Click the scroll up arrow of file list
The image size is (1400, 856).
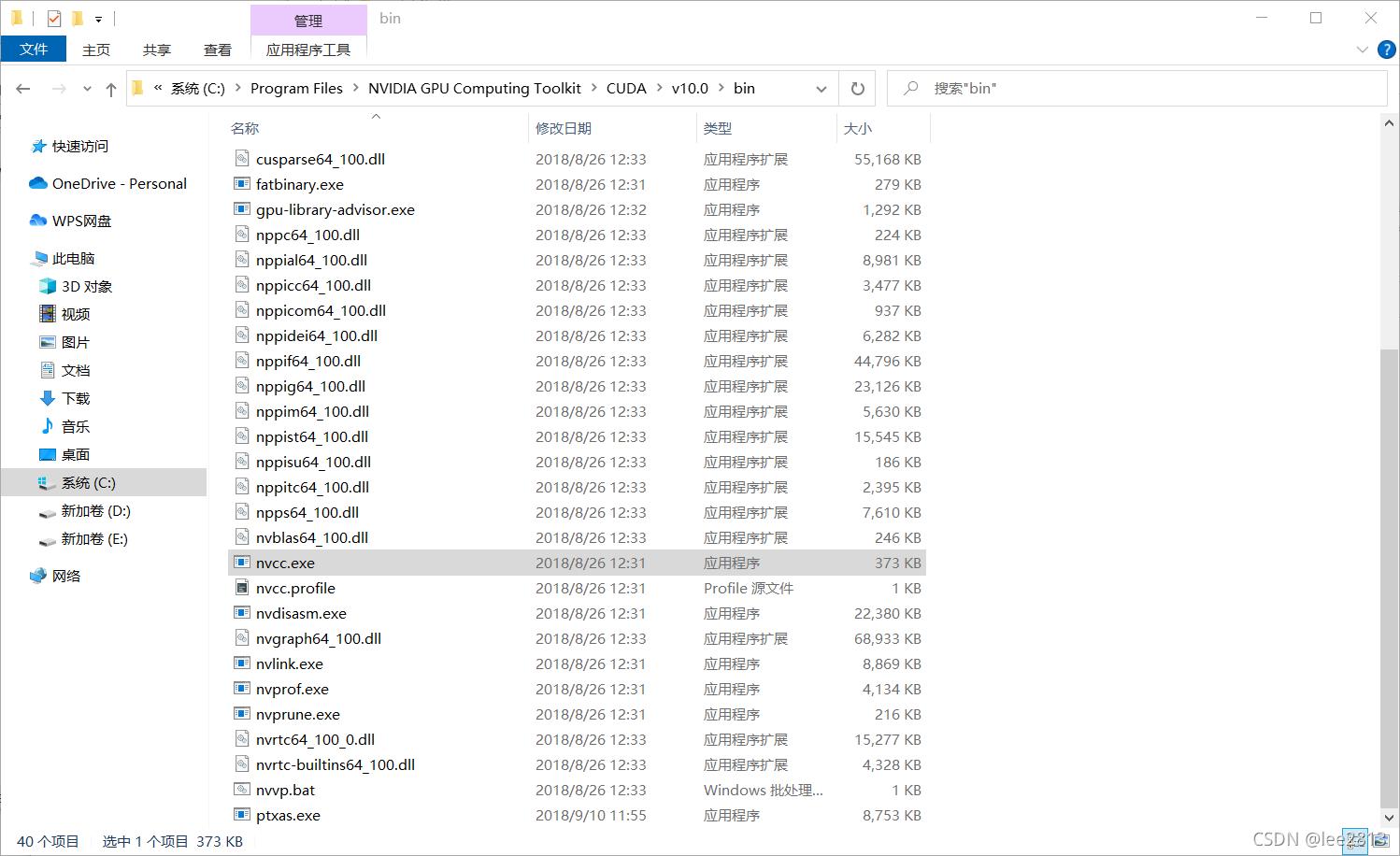click(1389, 123)
